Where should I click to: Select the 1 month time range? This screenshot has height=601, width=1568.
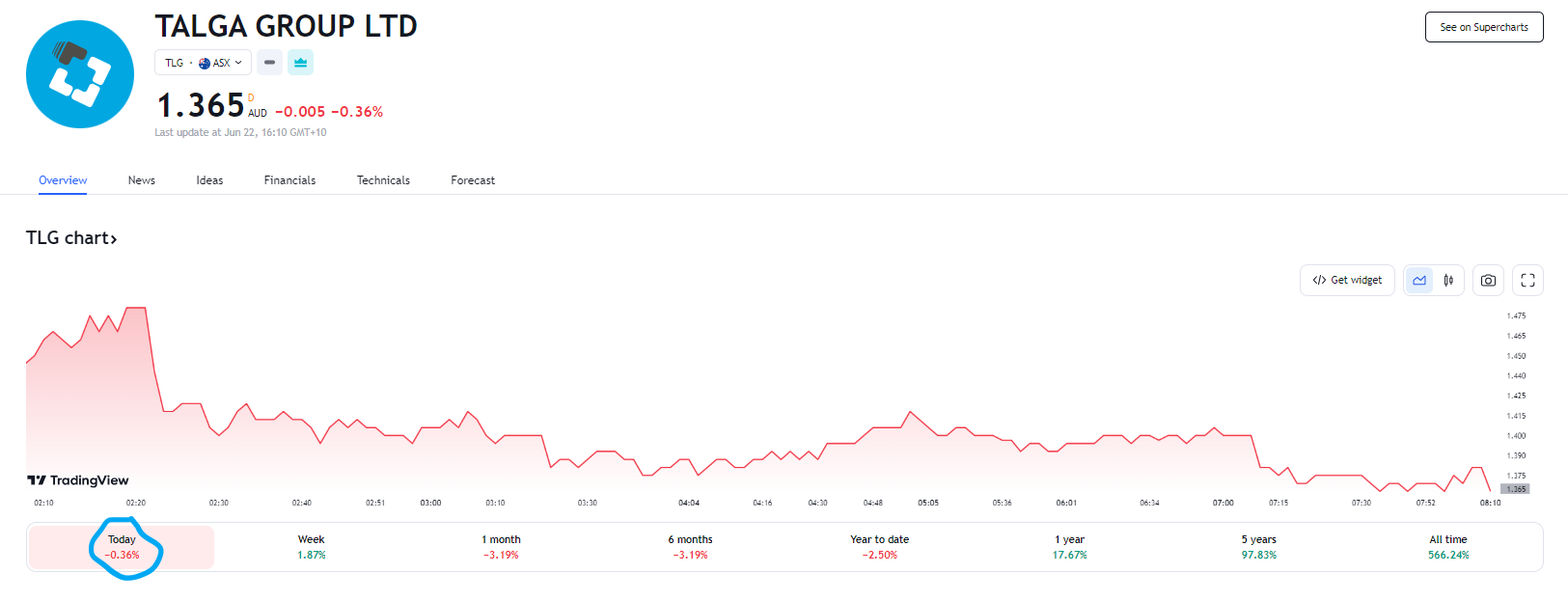[x=501, y=547]
